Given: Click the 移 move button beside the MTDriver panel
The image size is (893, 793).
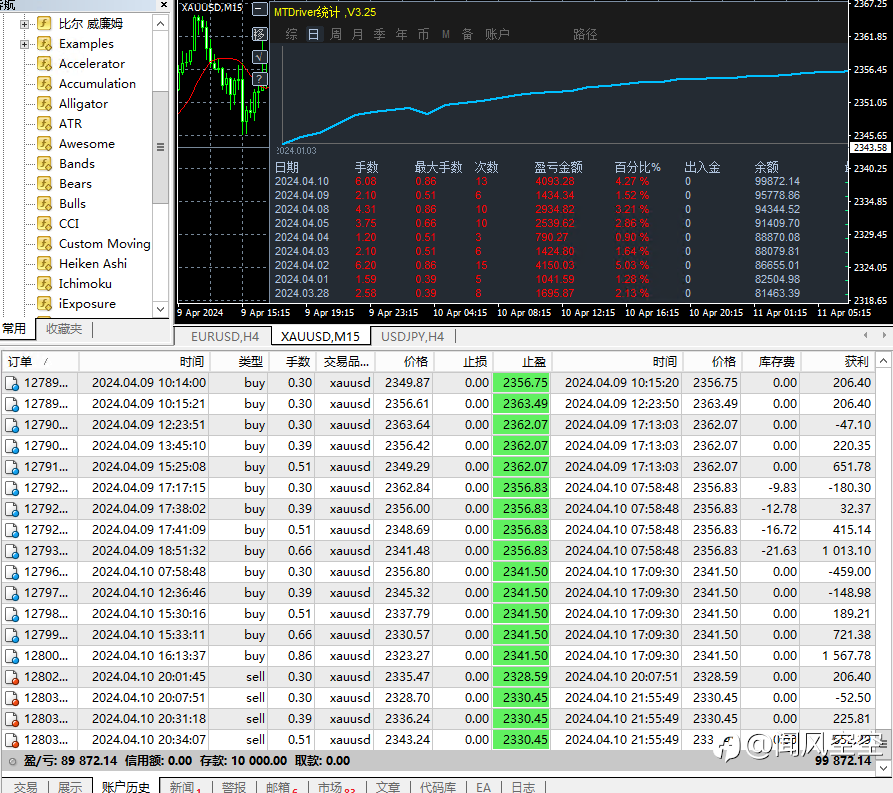Looking at the screenshot, I should point(260,34).
